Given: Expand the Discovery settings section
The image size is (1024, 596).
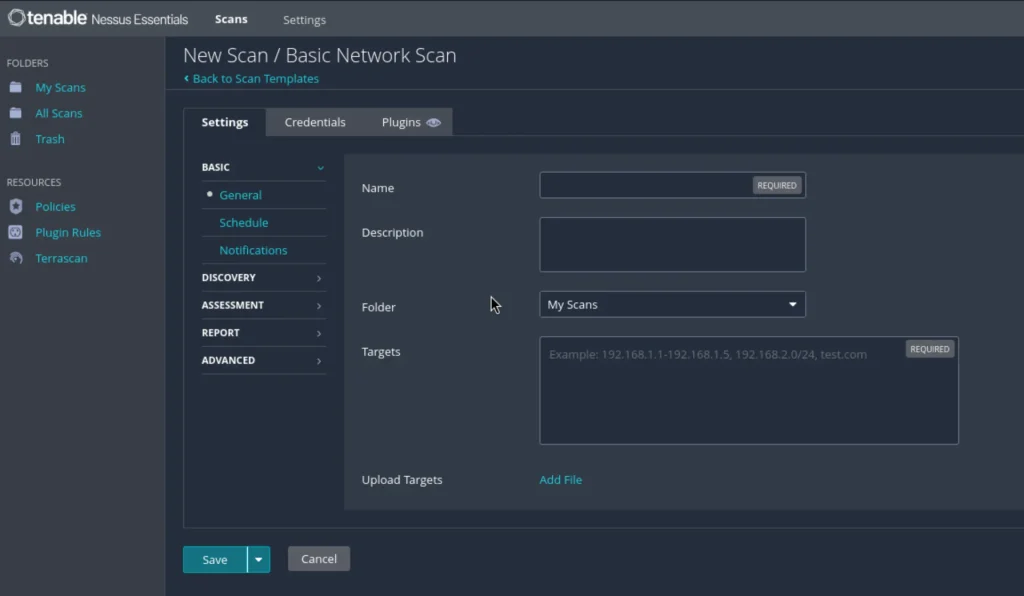Looking at the screenshot, I should 263,277.
